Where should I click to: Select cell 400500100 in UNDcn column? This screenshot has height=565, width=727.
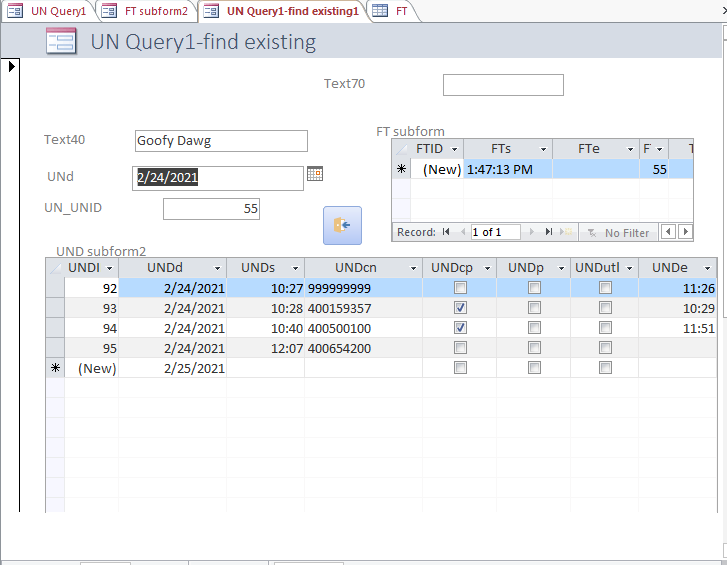(x=363, y=328)
